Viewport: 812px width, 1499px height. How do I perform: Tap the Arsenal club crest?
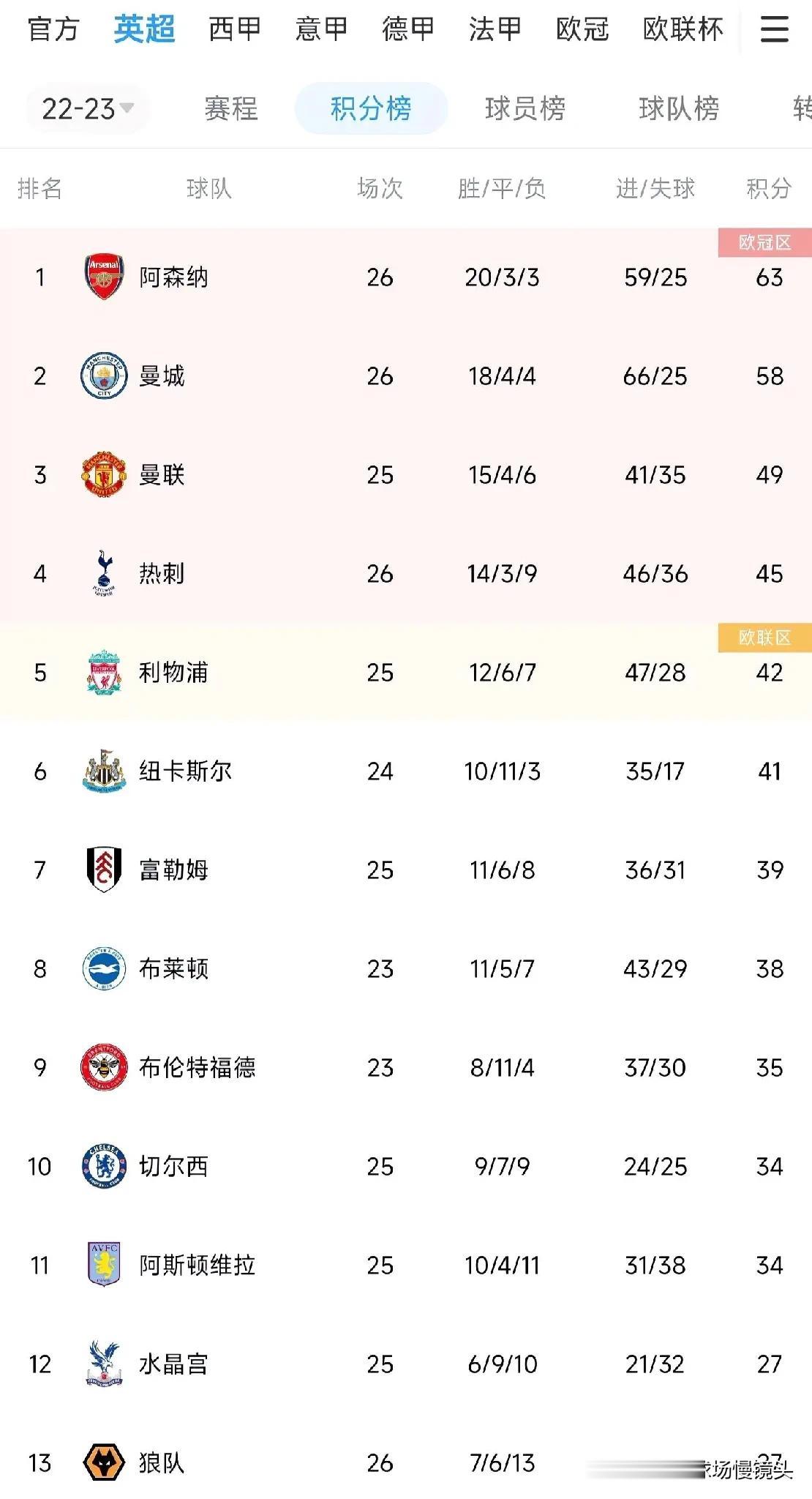pos(104,277)
